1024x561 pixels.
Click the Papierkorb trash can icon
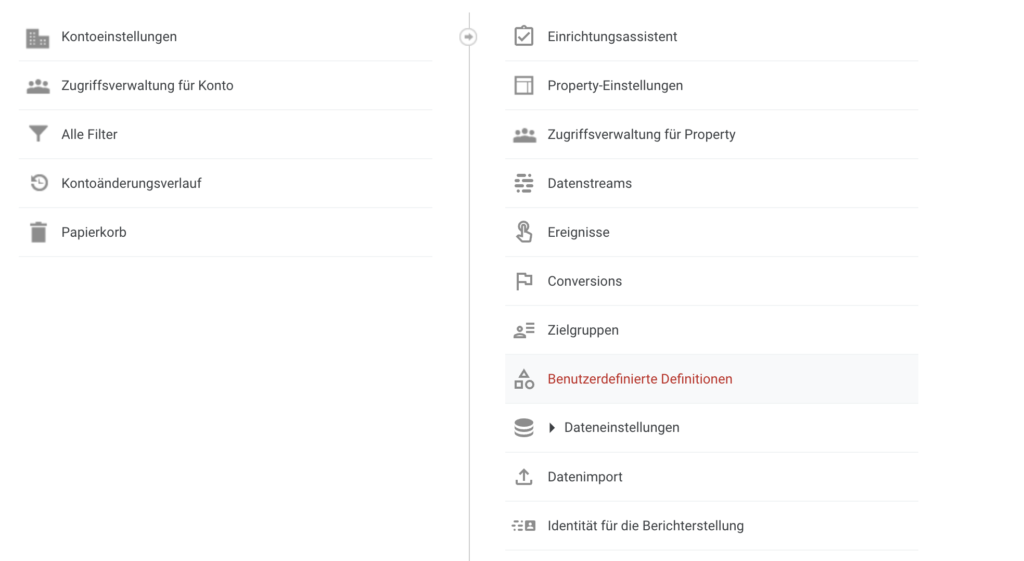point(39,232)
